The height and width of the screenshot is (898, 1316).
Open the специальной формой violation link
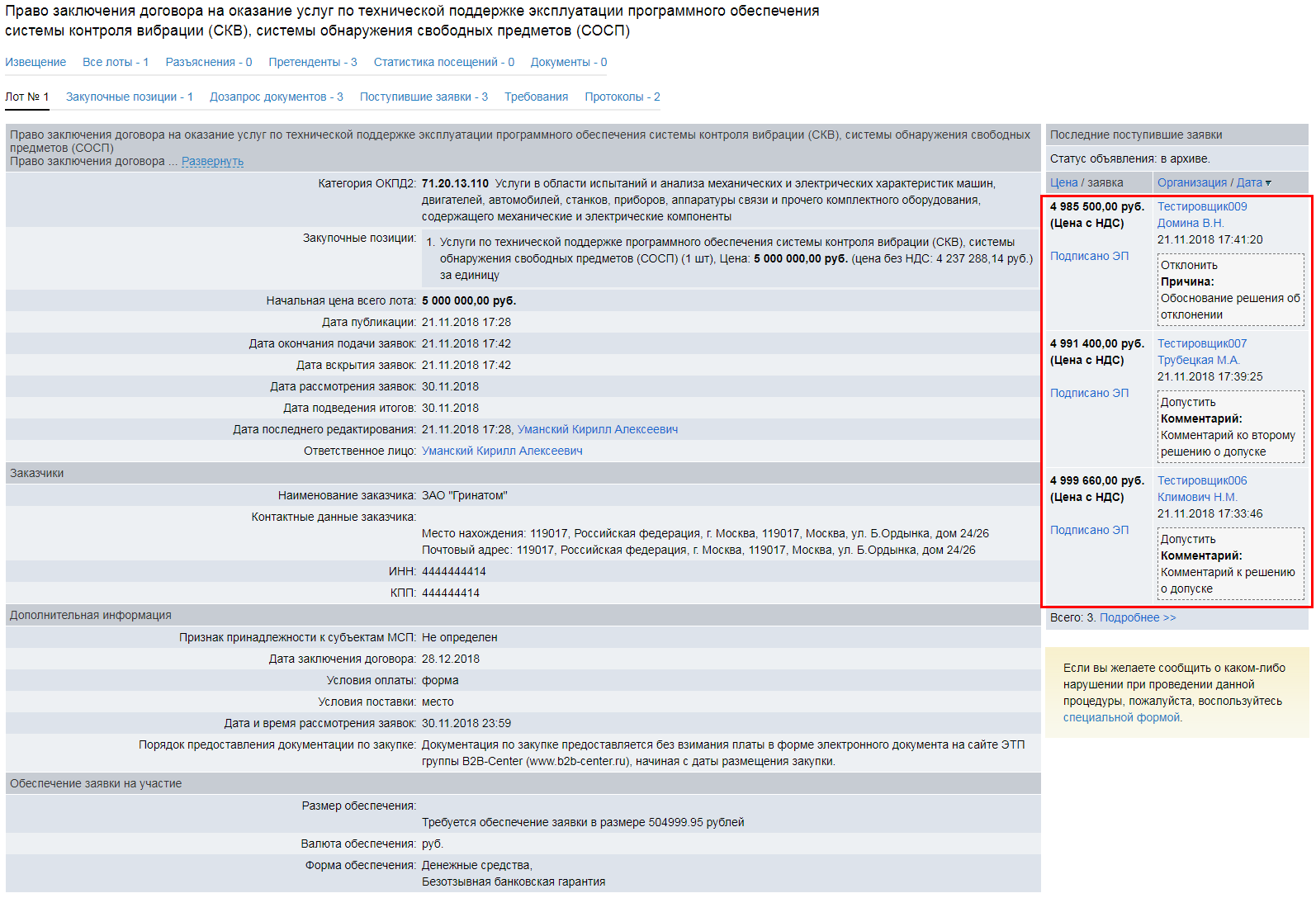(x=1121, y=718)
